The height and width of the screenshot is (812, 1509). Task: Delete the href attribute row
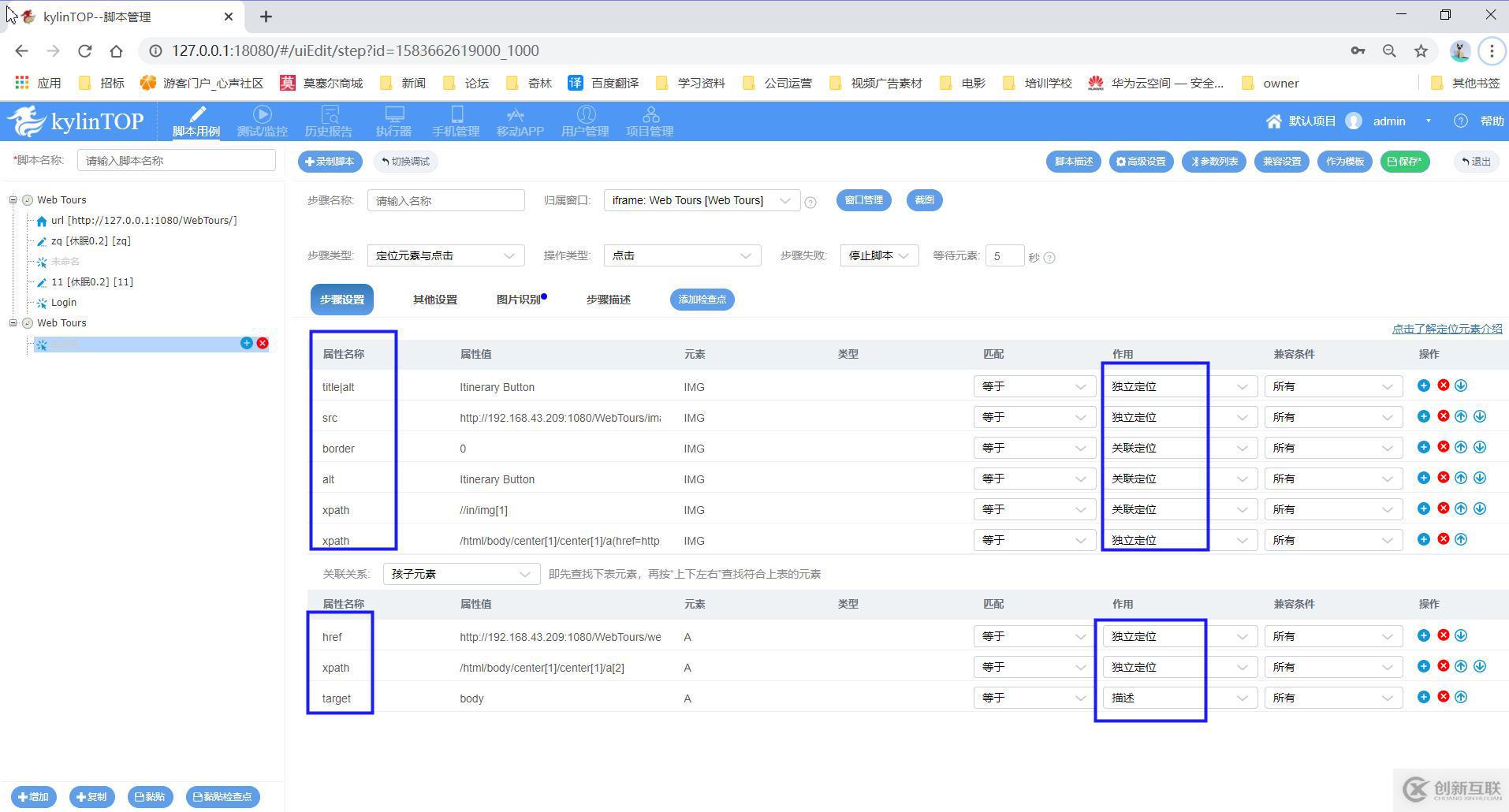click(1443, 635)
